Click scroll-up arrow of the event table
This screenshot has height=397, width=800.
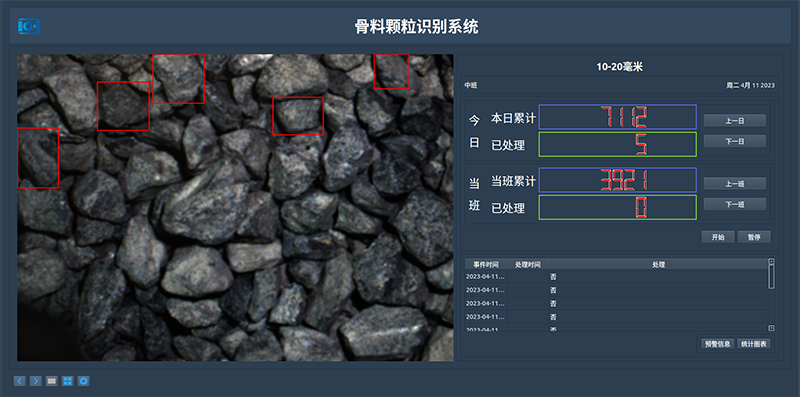[x=771, y=261]
